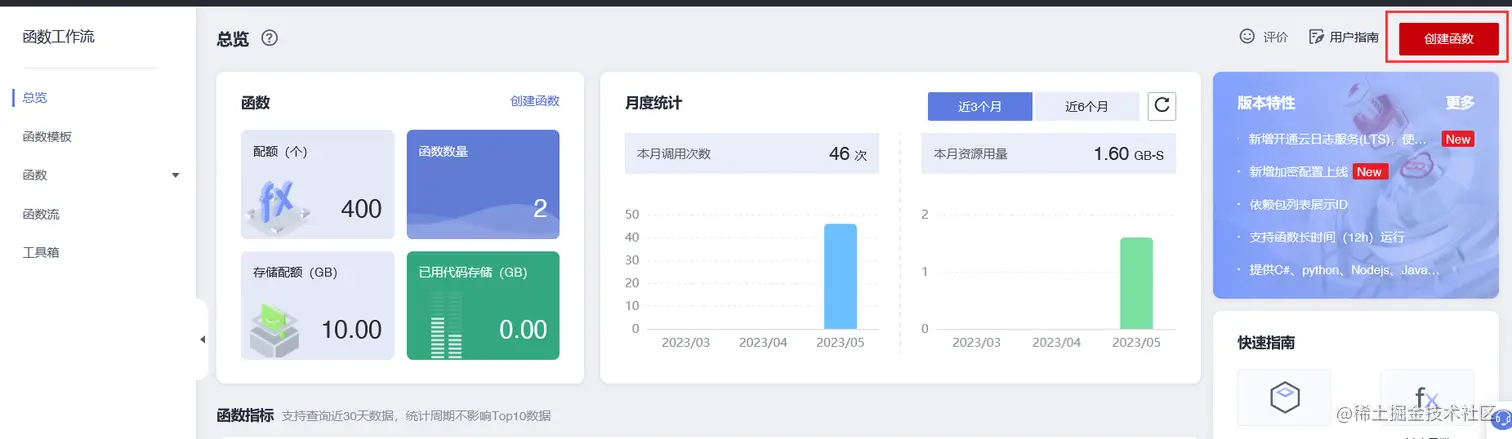Image resolution: width=1512 pixels, height=439 pixels.
Task: Click the red 创建函数 button
Action: [1449, 38]
